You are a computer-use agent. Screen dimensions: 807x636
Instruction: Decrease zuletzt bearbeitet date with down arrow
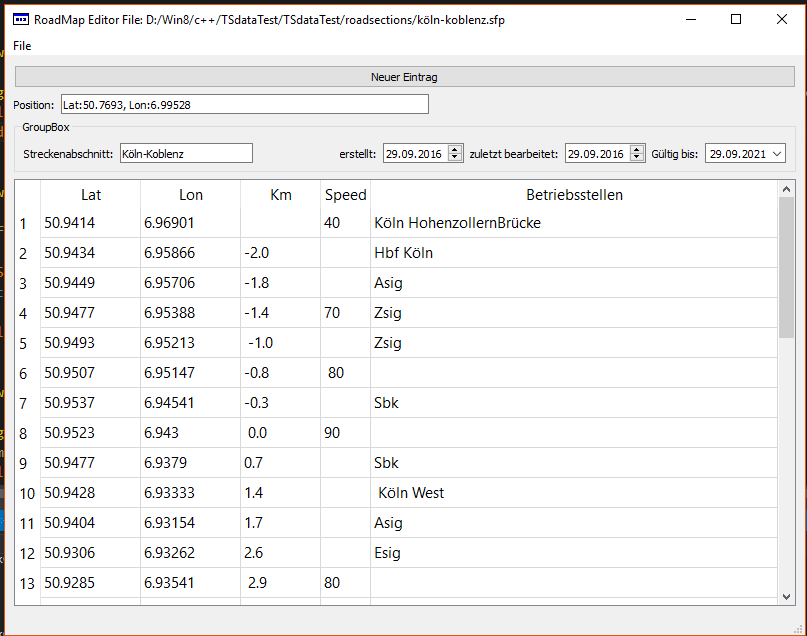point(636,158)
